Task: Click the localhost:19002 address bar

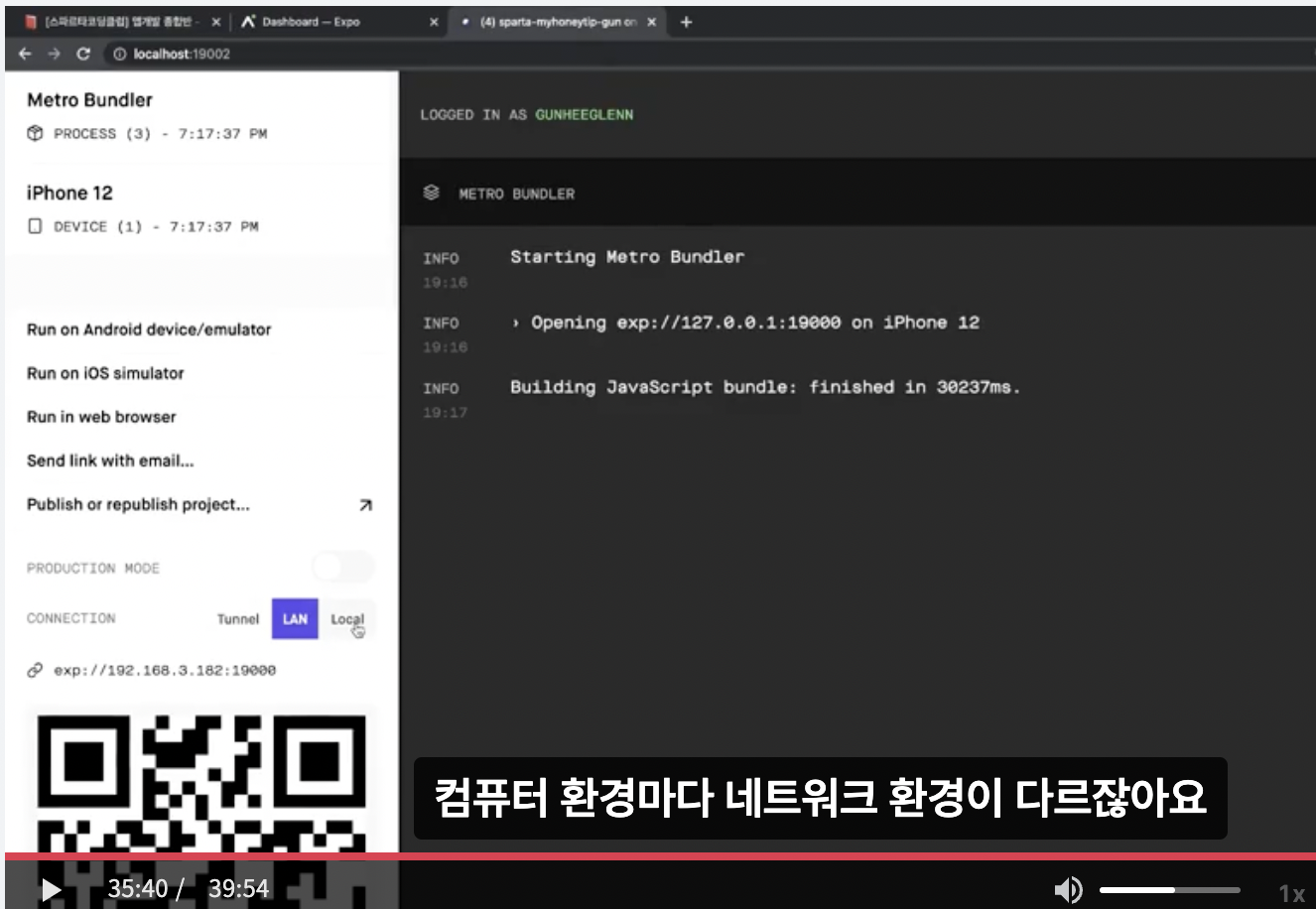Action: (x=182, y=54)
